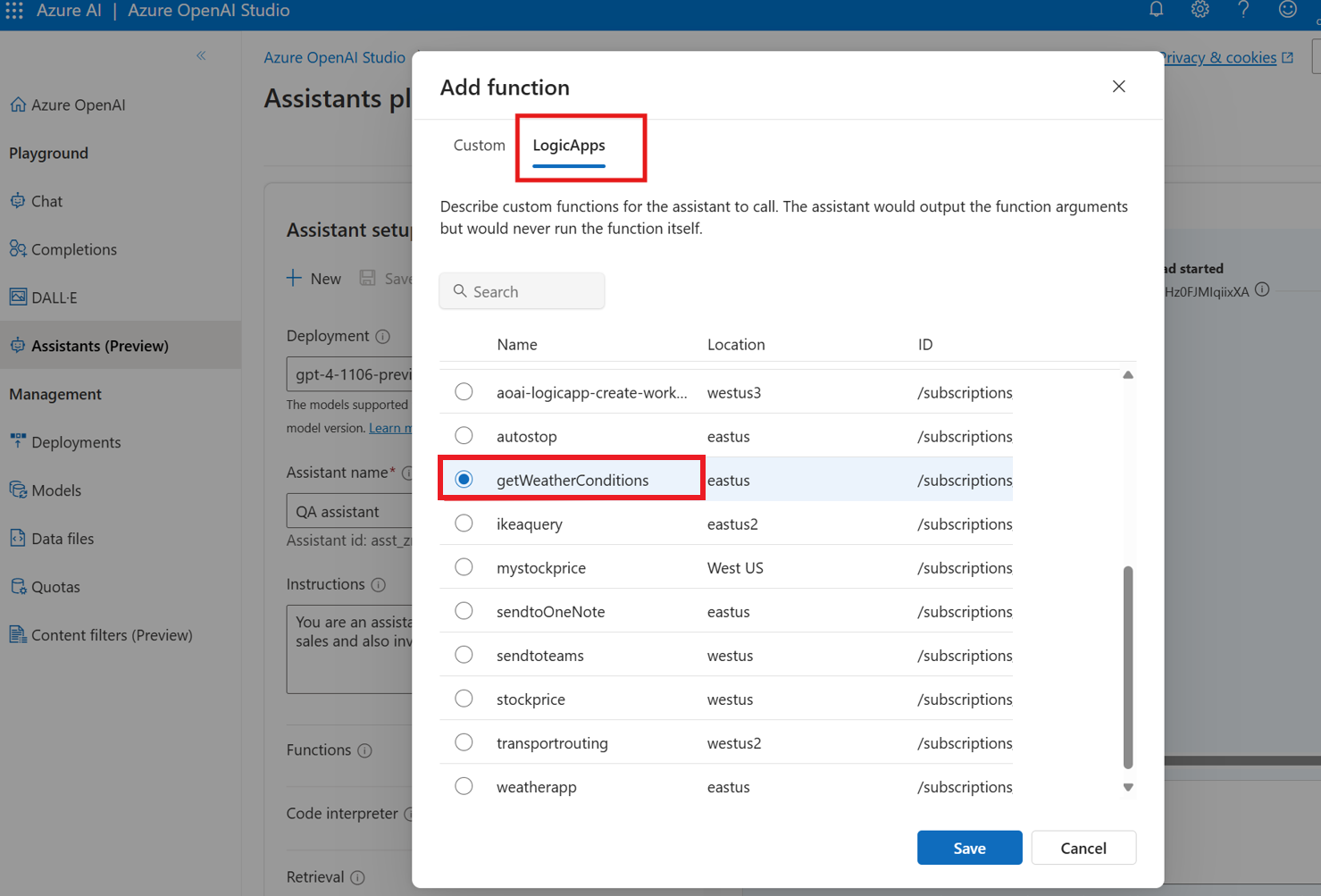Sort by Location column header
Viewport: 1321px width, 896px height.
click(x=736, y=345)
